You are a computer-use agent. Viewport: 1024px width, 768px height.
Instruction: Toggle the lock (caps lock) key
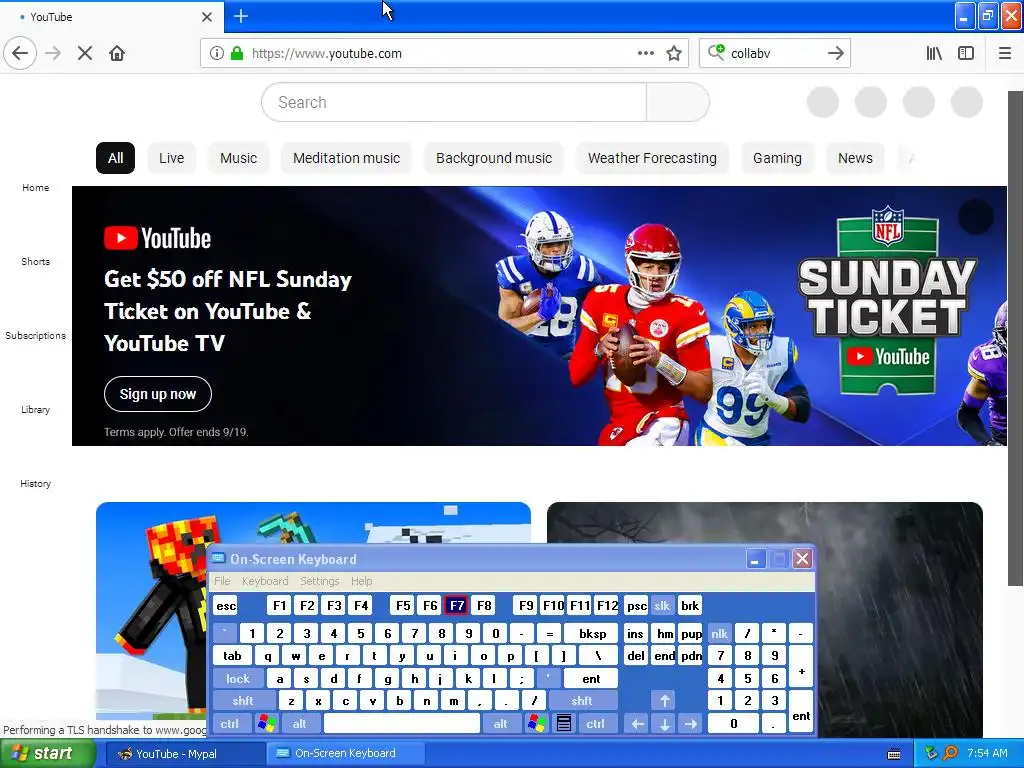238,679
